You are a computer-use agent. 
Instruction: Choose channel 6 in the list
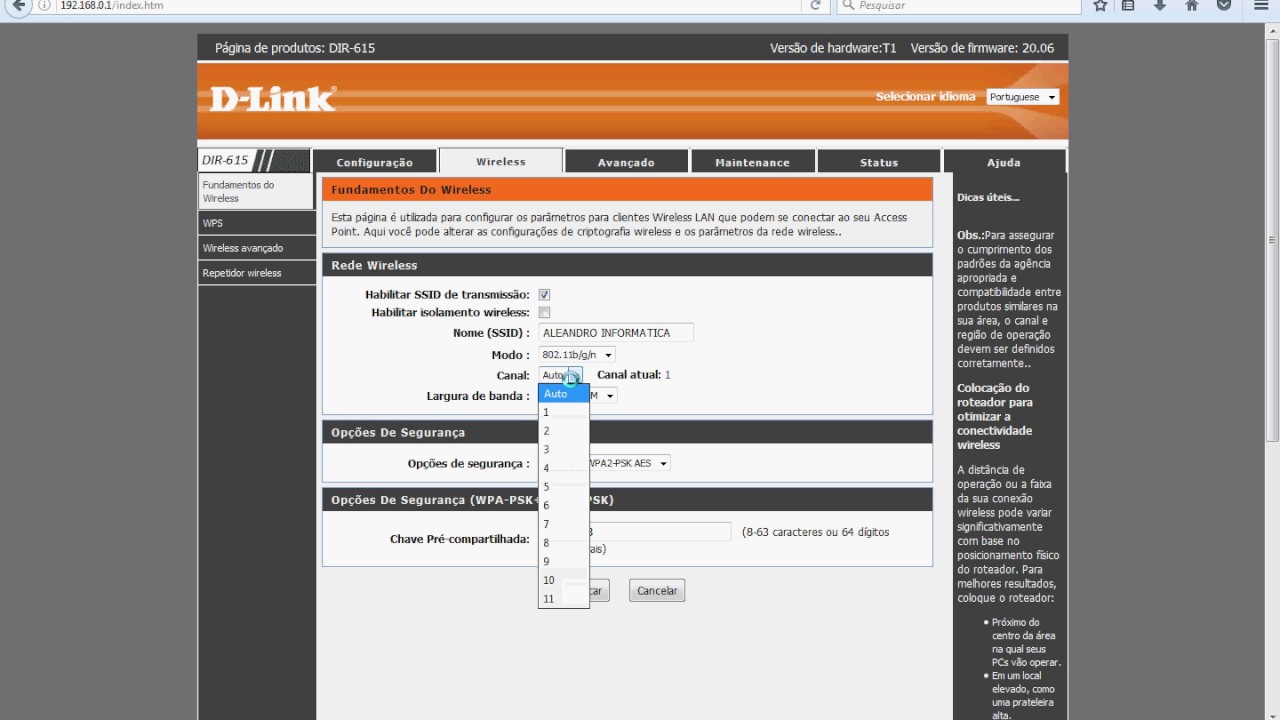(x=564, y=506)
